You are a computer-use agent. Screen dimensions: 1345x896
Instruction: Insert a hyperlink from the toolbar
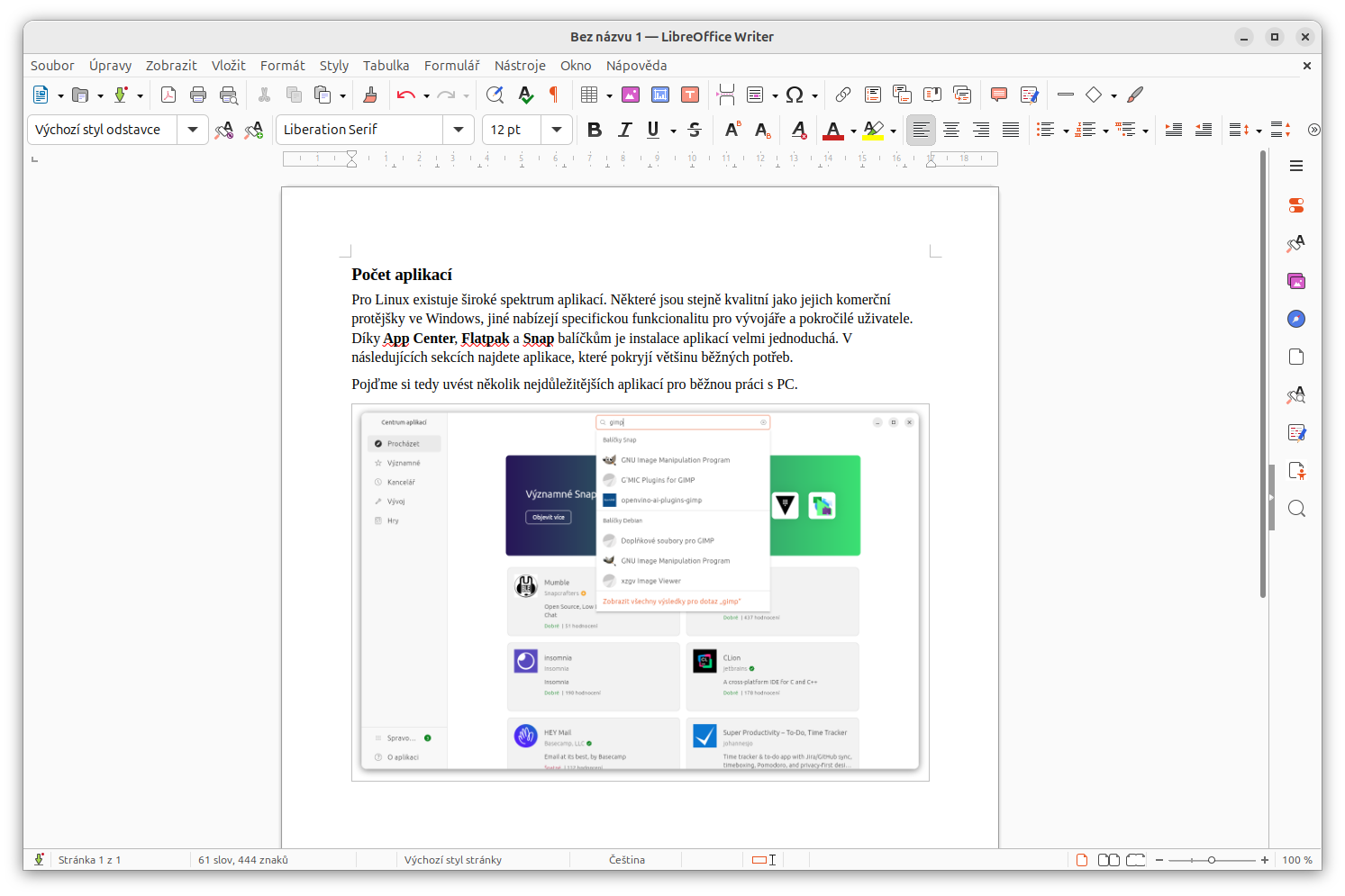tap(843, 95)
